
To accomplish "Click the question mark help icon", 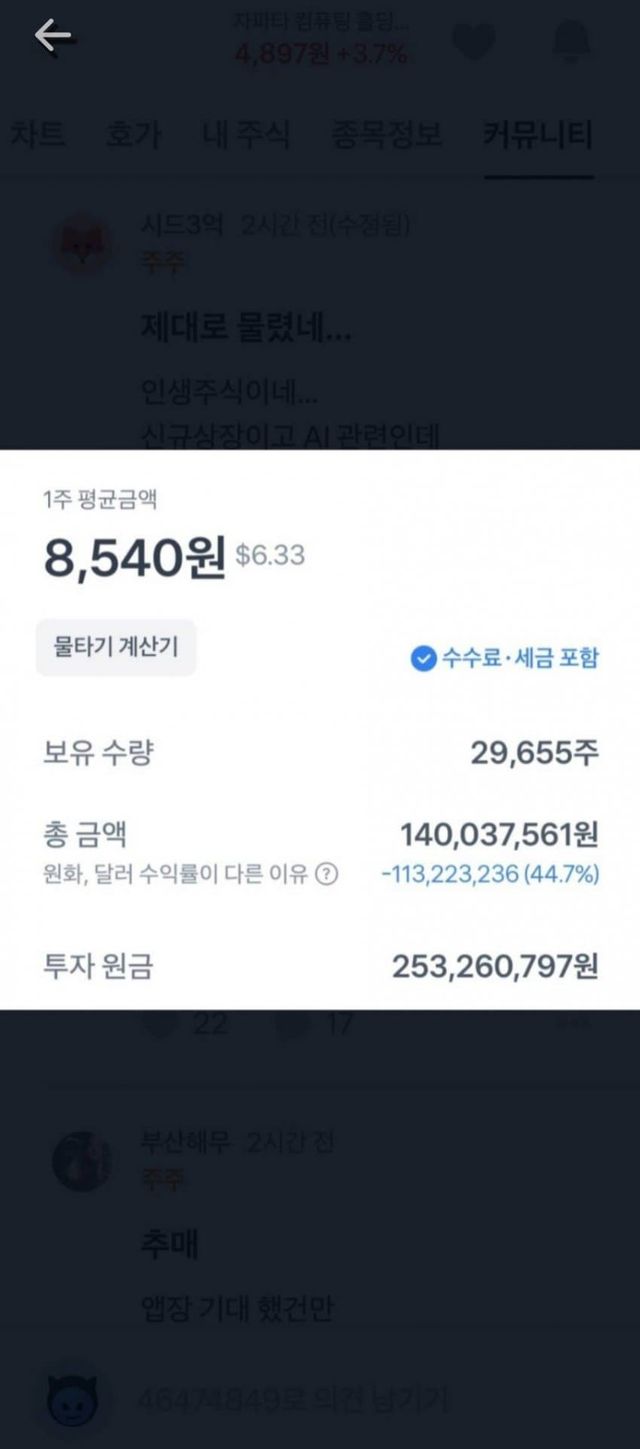I will pyautogui.click(x=326, y=875).
